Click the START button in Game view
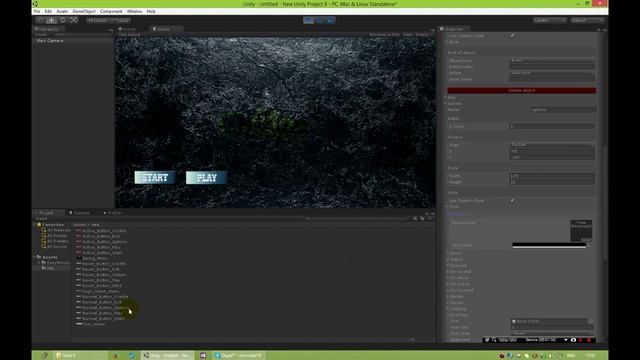The height and width of the screenshot is (360, 640). [155, 178]
